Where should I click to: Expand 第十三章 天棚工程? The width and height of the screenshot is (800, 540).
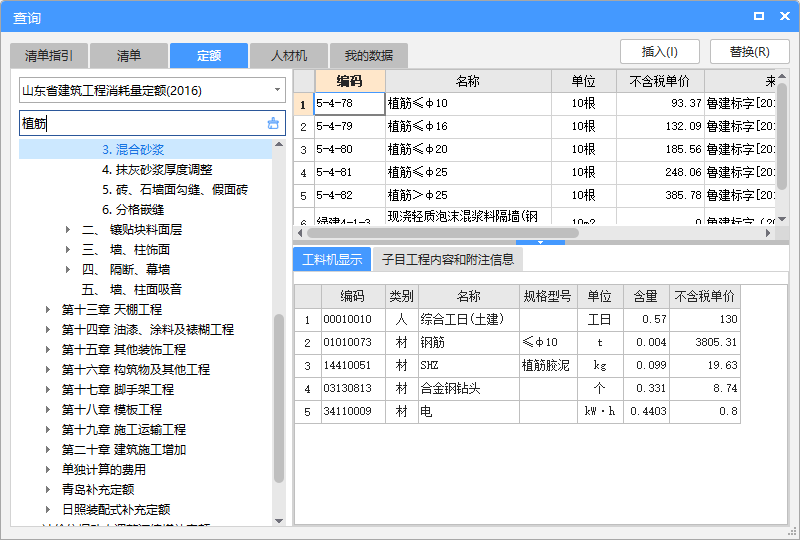click(48, 309)
